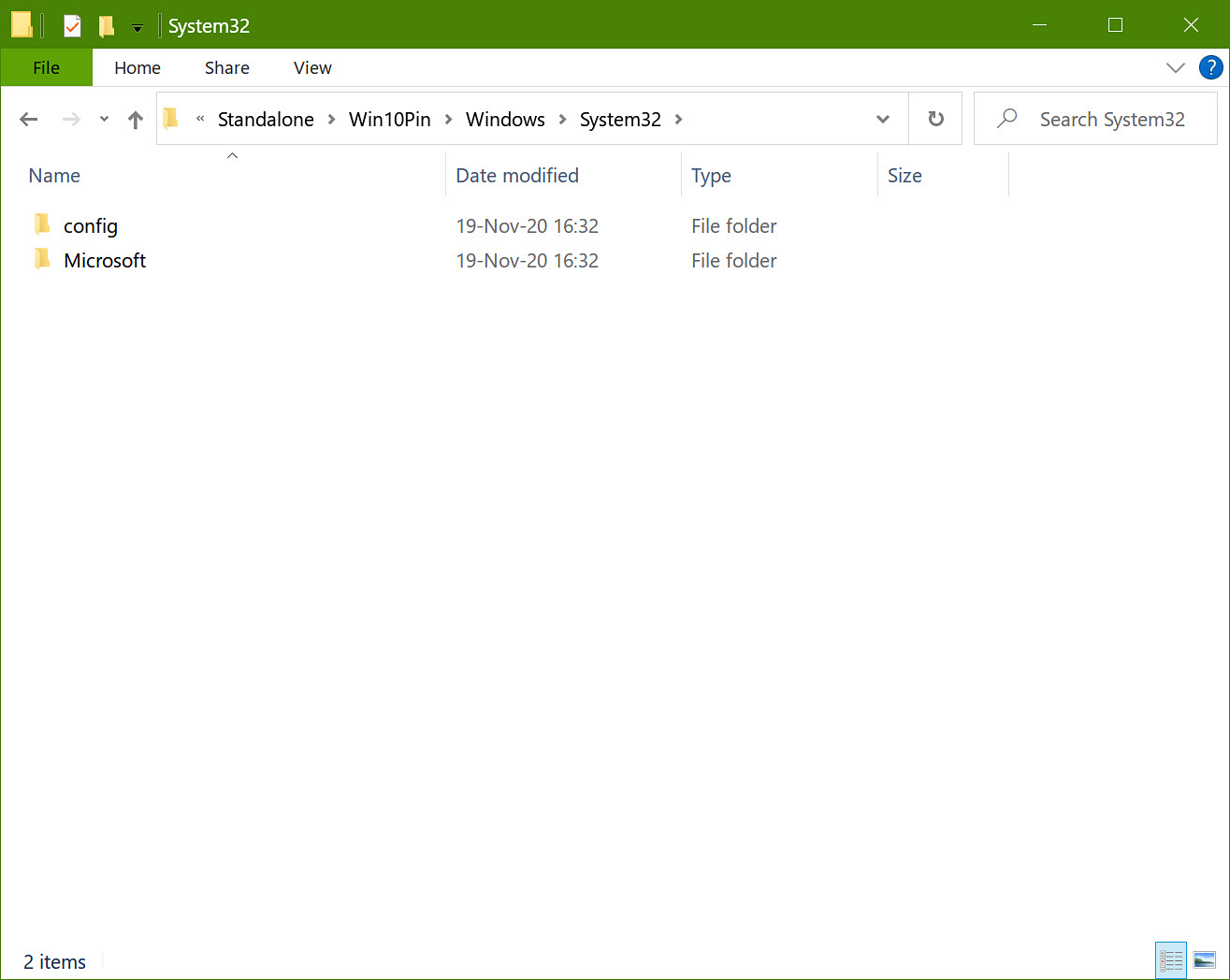Open the Customize Quick Access Toolbar dropdown
This screenshot has height=980, width=1230.
point(137,25)
